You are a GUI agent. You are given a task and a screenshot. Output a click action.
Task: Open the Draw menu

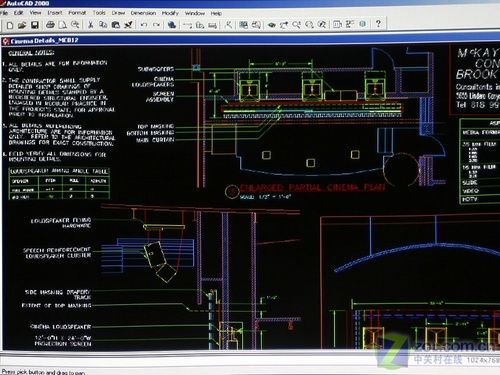coord(118,13)
